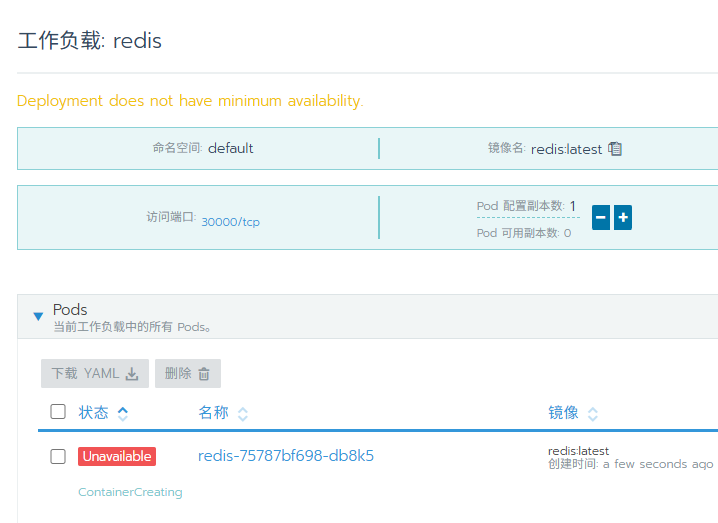The image size is (718, 523).
Task: Collapse the Pods section triangle
Action: point(38,316)
